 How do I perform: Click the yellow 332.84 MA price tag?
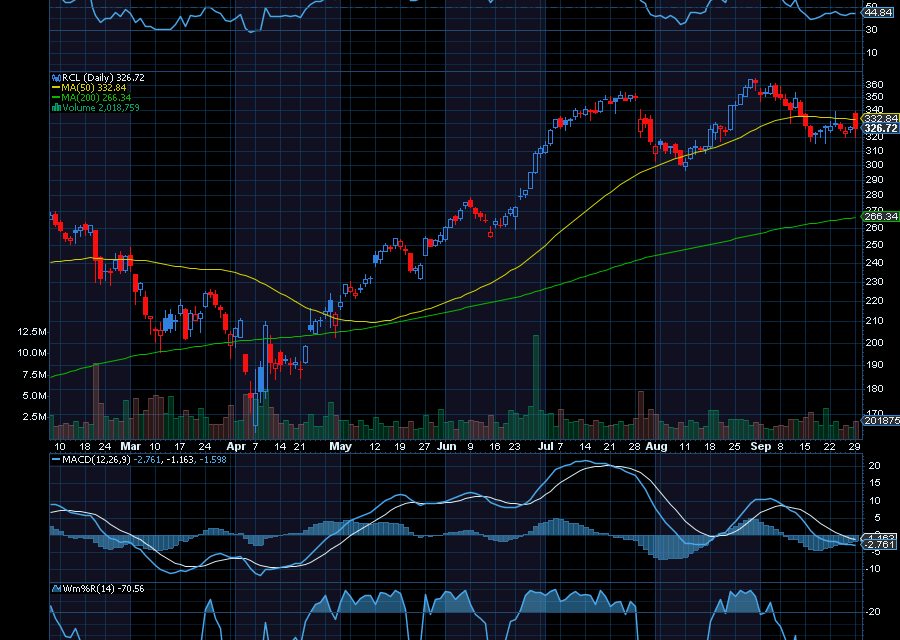coord(880,118)
